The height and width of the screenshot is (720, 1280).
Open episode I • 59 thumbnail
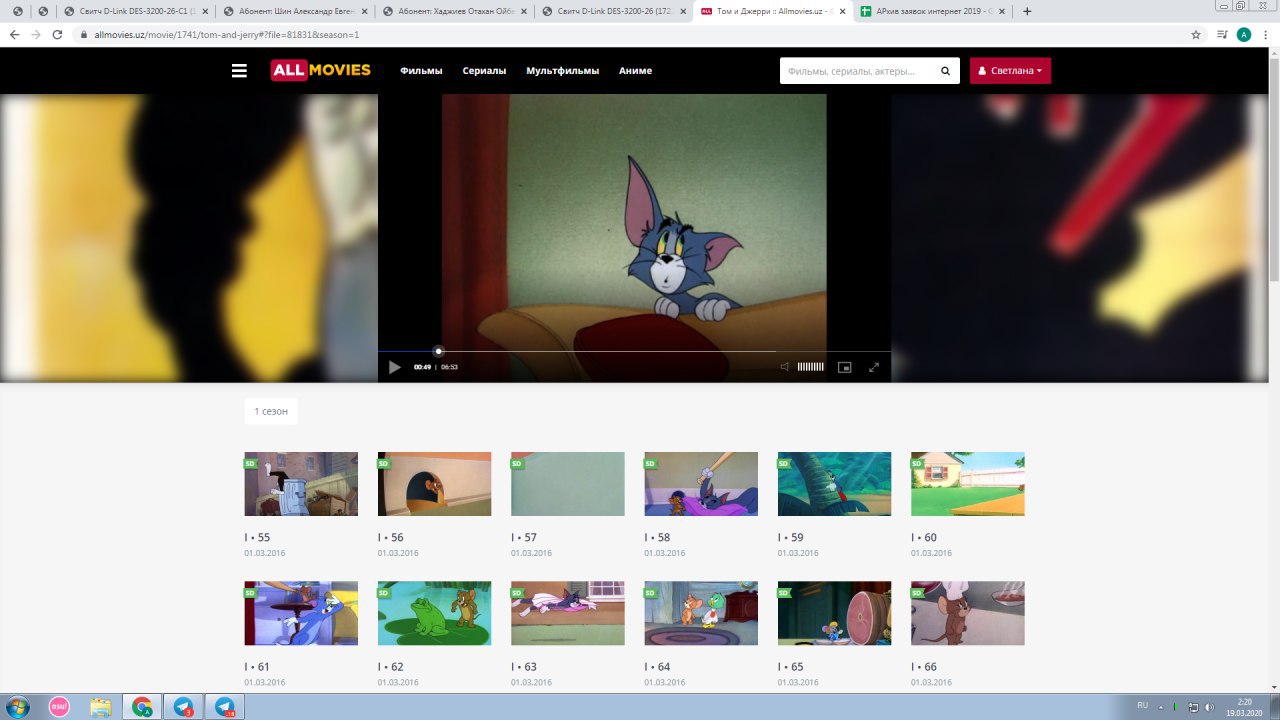click(834, 484)
